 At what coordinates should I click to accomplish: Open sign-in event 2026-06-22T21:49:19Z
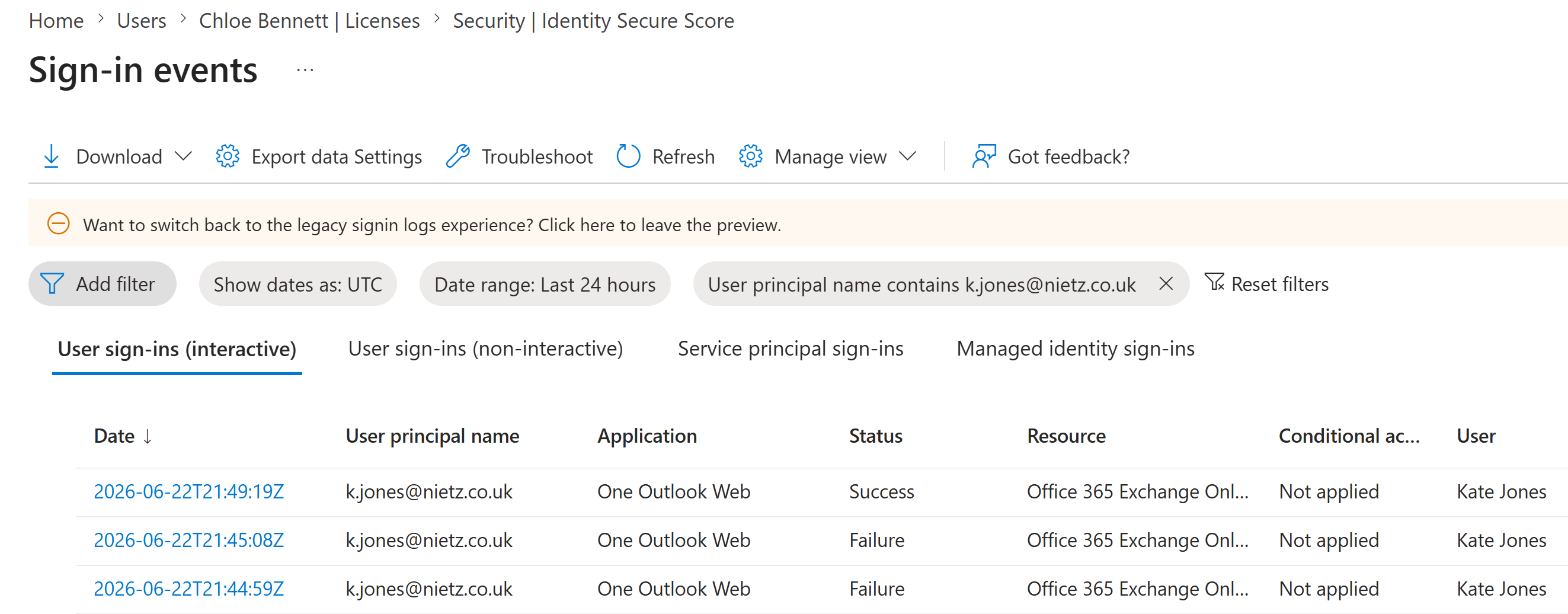pos(188,492)
